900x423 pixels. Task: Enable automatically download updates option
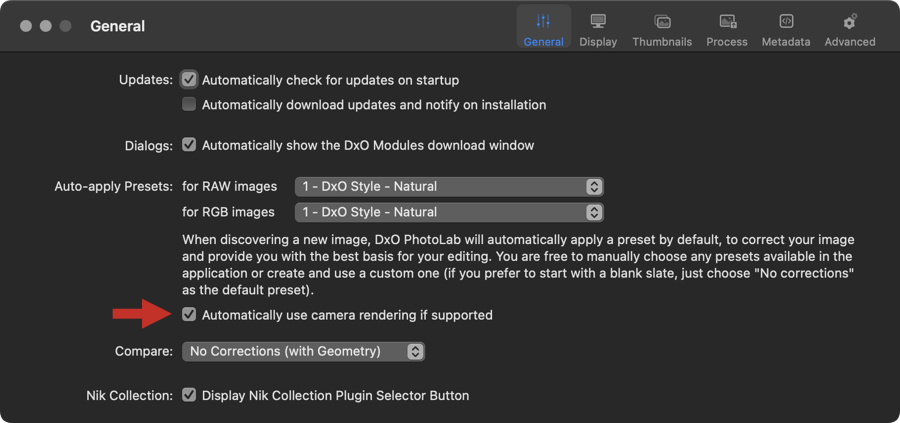pyautogui.click(x=189, y=104)
